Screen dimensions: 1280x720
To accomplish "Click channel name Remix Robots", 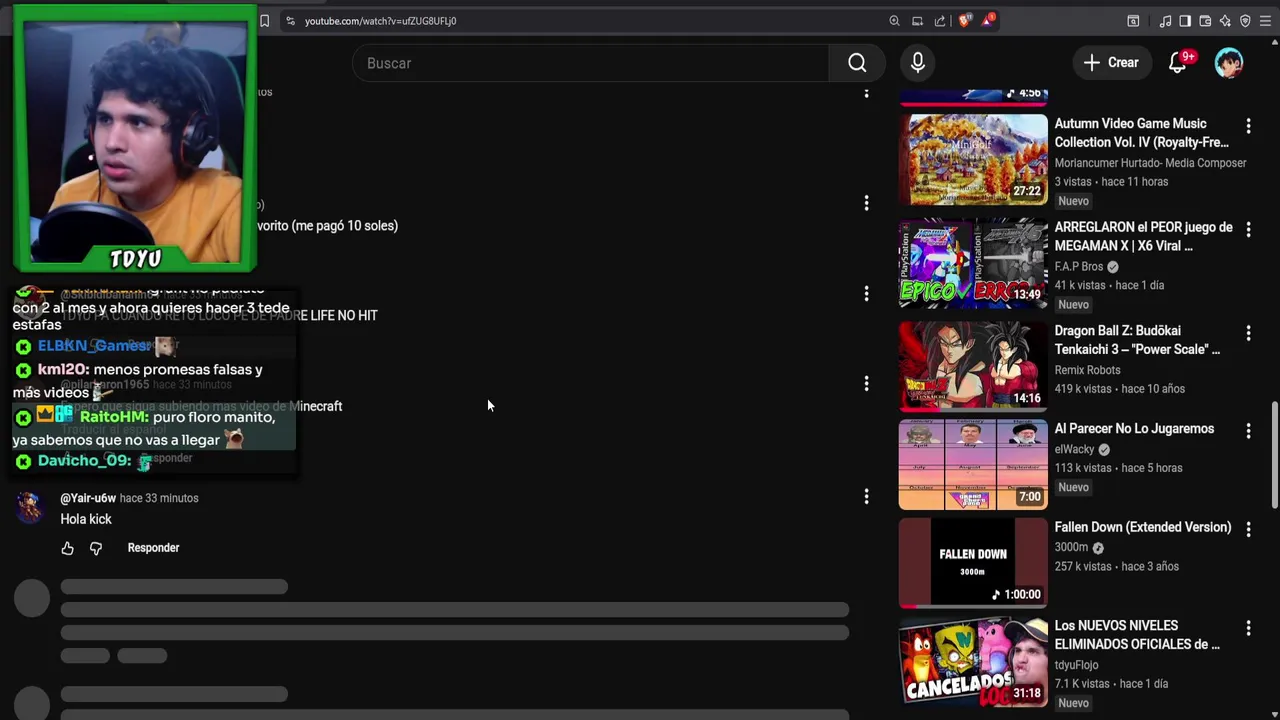I will coord(1087,370).
